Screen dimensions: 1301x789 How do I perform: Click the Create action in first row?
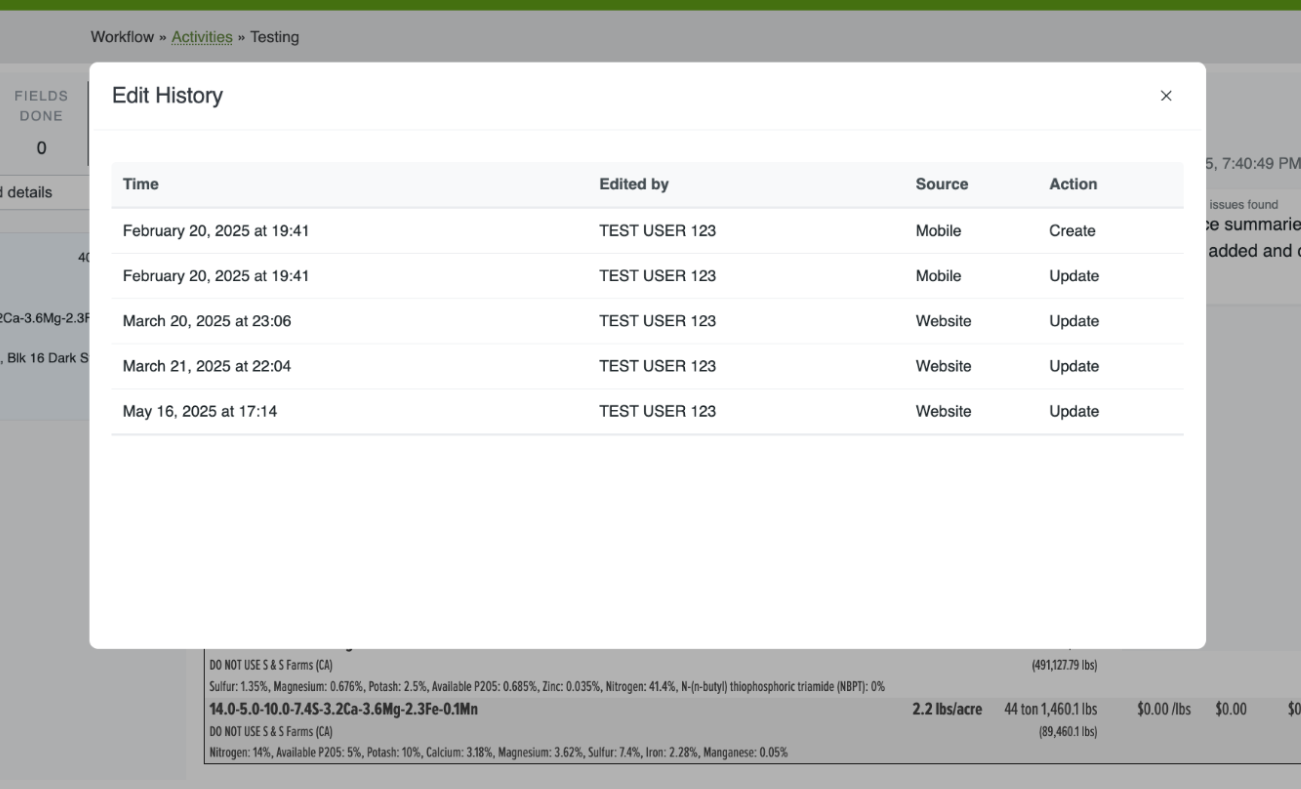[x=1072, y=231]
